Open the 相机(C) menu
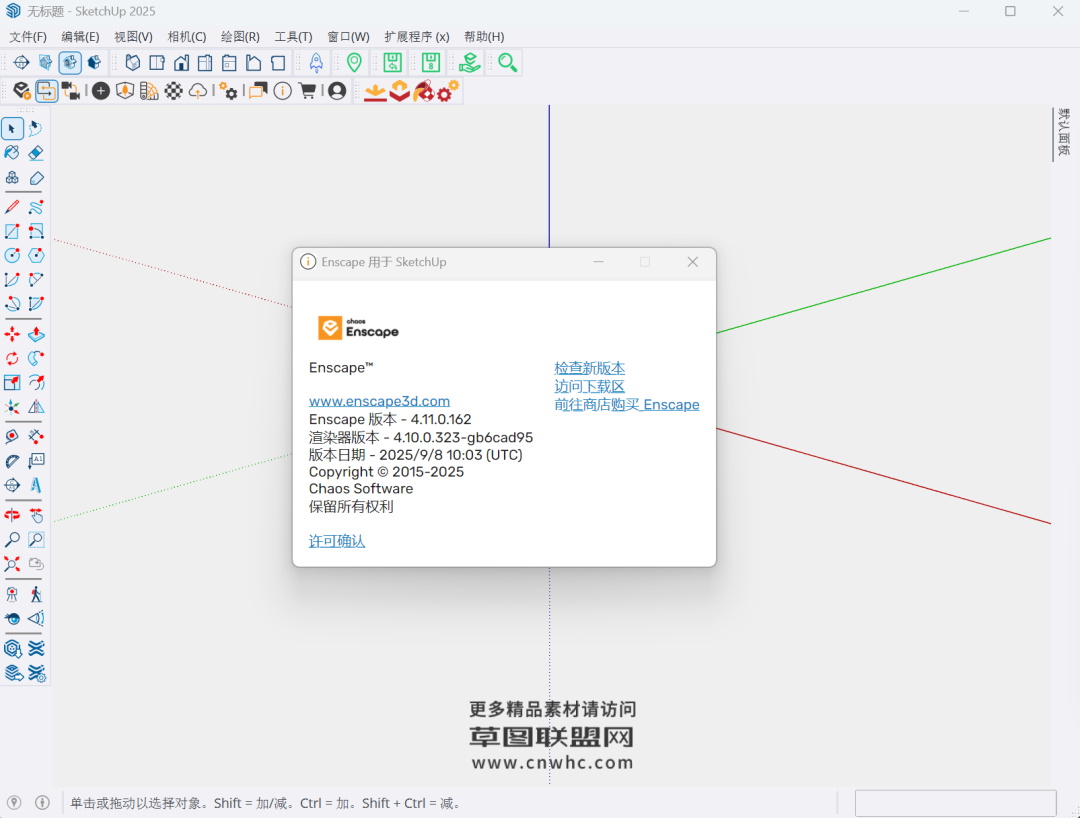The height and width of the screenshot is (818, 1080). pos(187,37)
